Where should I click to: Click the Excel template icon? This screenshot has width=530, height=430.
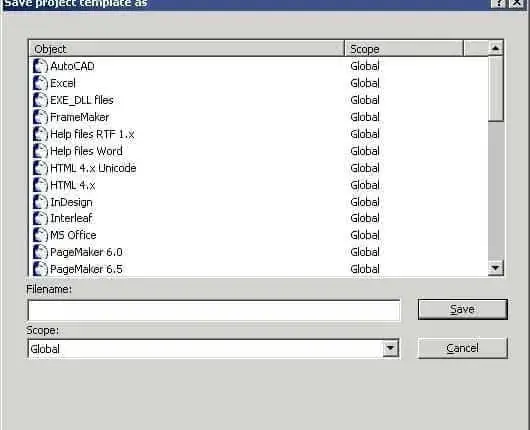coord(40,83)
